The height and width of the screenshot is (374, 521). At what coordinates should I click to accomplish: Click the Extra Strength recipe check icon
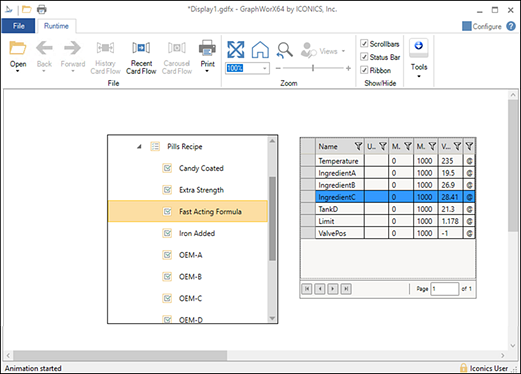[x=167, y=190]
